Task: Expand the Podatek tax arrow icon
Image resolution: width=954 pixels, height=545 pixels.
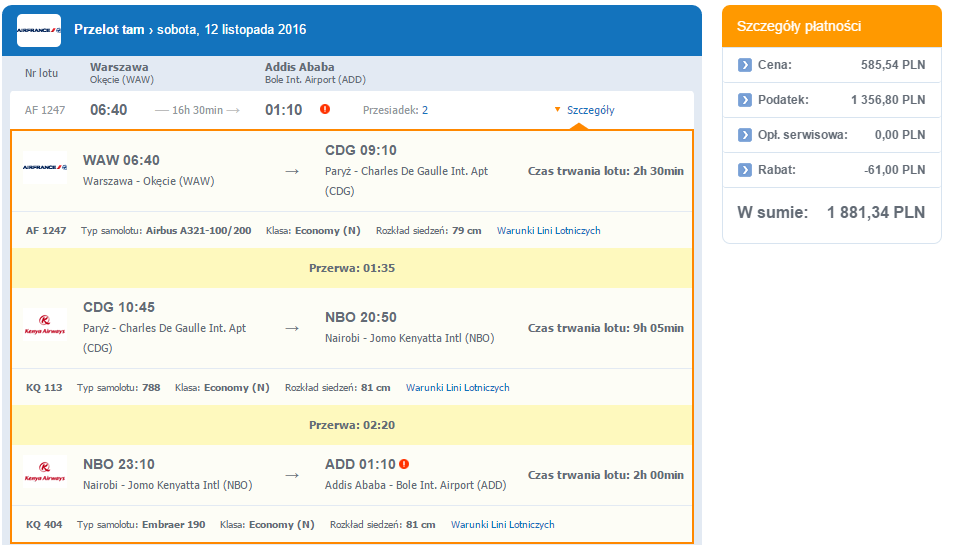Action: coord(745,100)
